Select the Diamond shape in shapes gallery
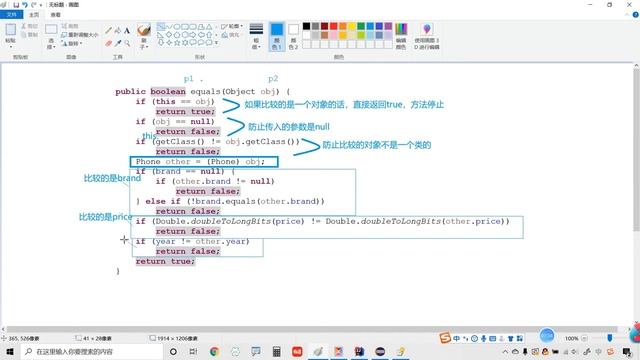The height and width of the screenshot is (360, 640). coord(169,35)
